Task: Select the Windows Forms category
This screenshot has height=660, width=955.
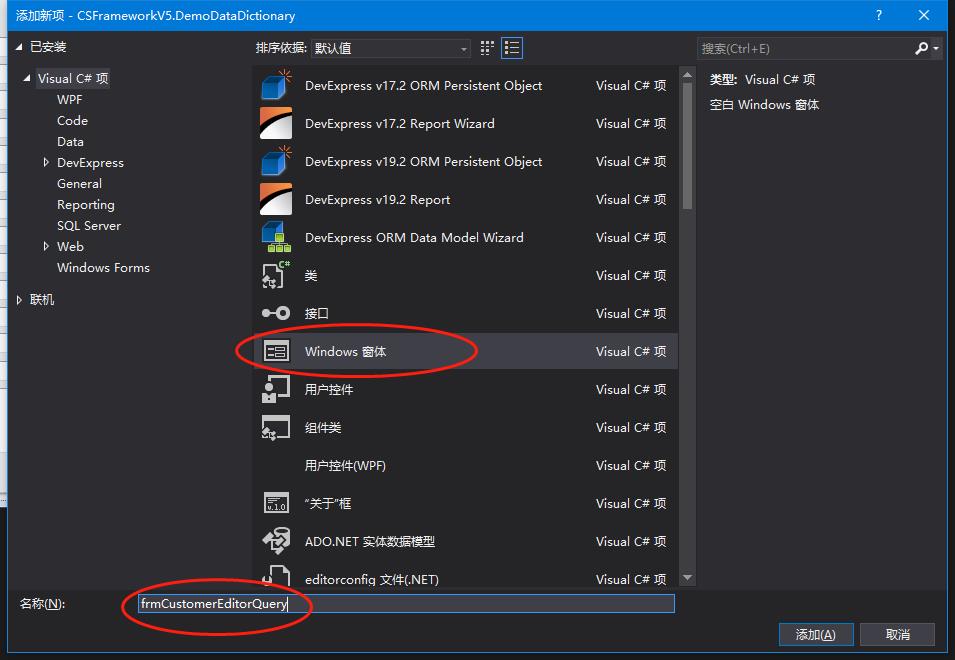Action: click(x=103, y=267)
